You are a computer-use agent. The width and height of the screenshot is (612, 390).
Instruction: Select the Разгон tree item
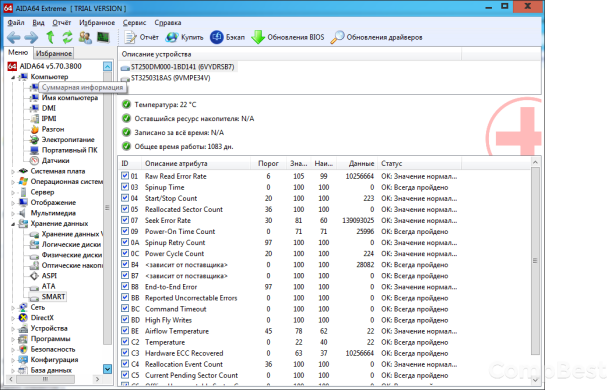(x=53, y=129)
